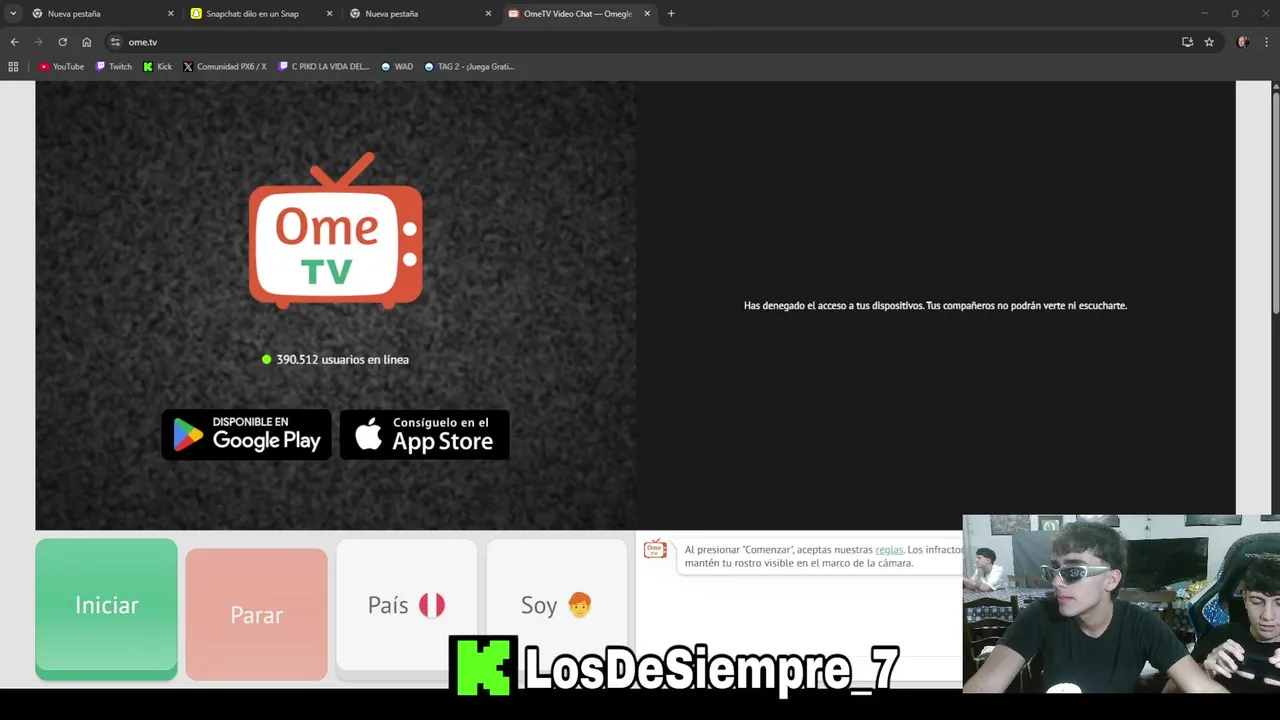Open the Chrome three-dot menu

click(1267, 42)
